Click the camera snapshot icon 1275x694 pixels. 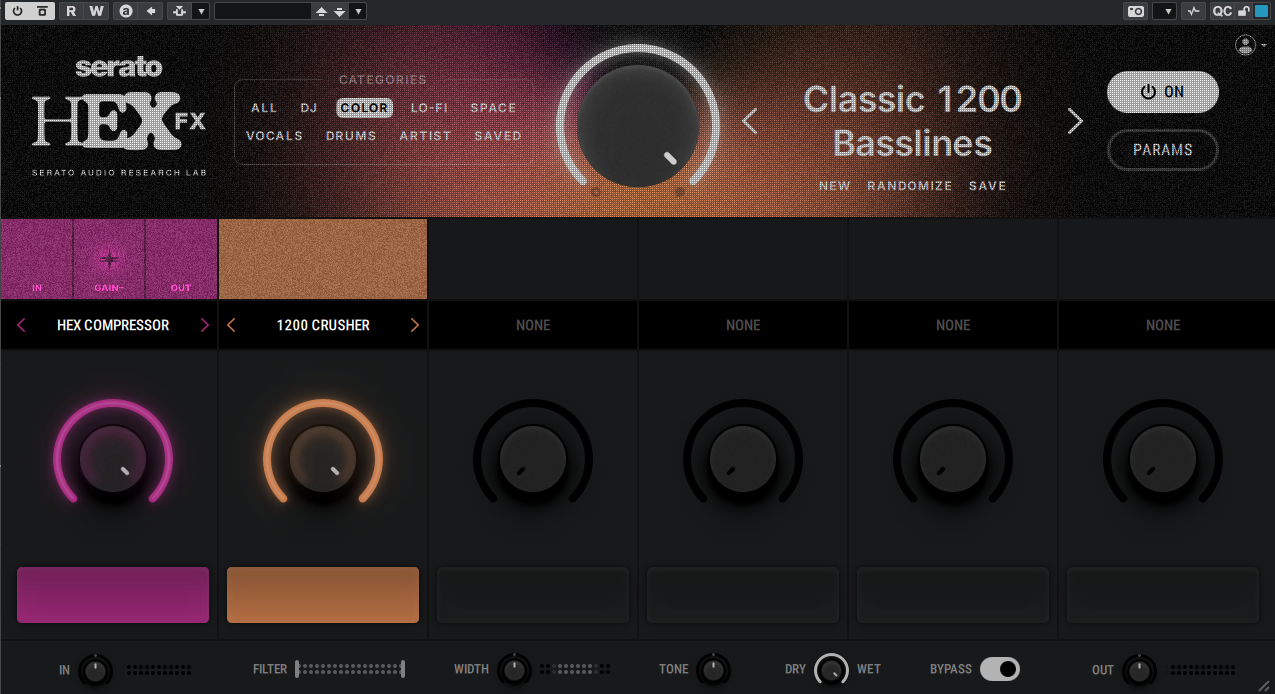1135,11
